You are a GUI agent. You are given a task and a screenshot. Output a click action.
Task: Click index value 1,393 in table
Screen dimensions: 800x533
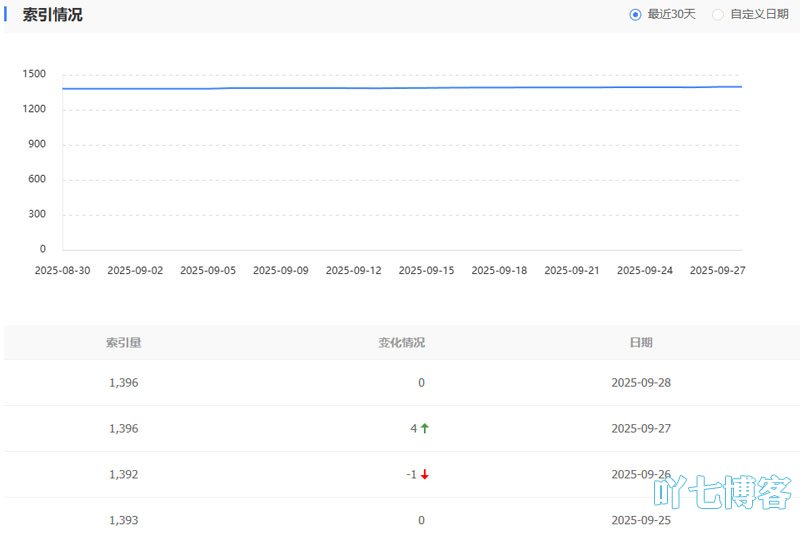pos(123,520)
